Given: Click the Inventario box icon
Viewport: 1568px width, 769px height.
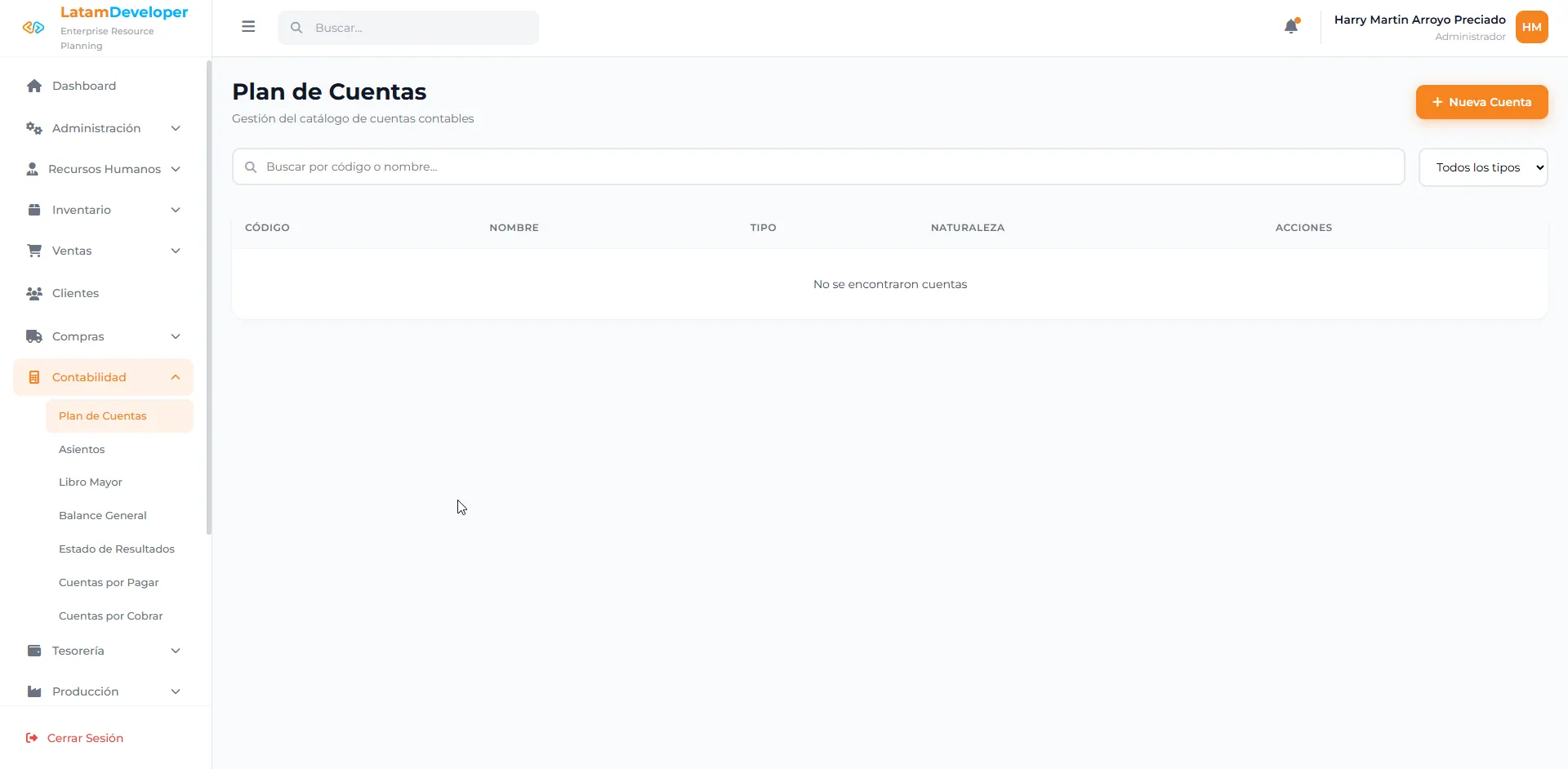Looking at the screenshot, I should click(34, 210).
